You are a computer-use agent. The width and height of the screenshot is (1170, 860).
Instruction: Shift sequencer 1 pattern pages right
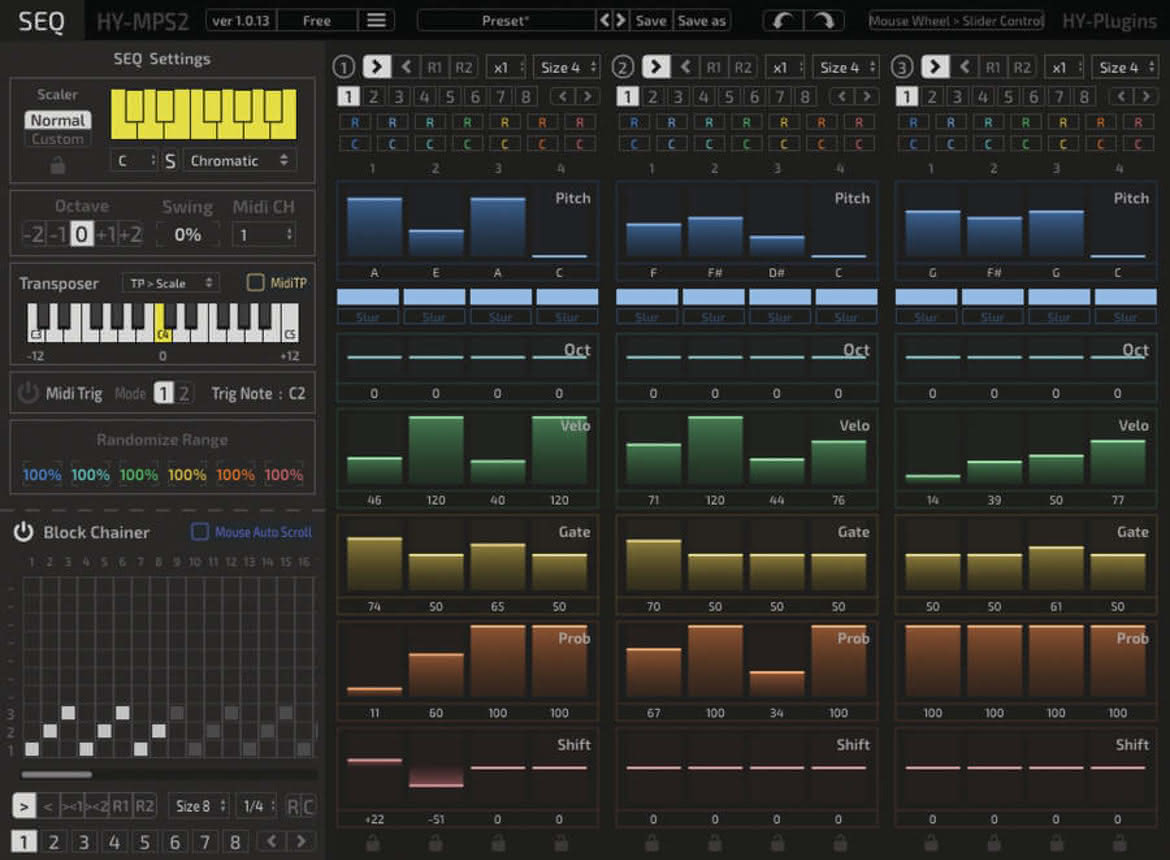588,96
